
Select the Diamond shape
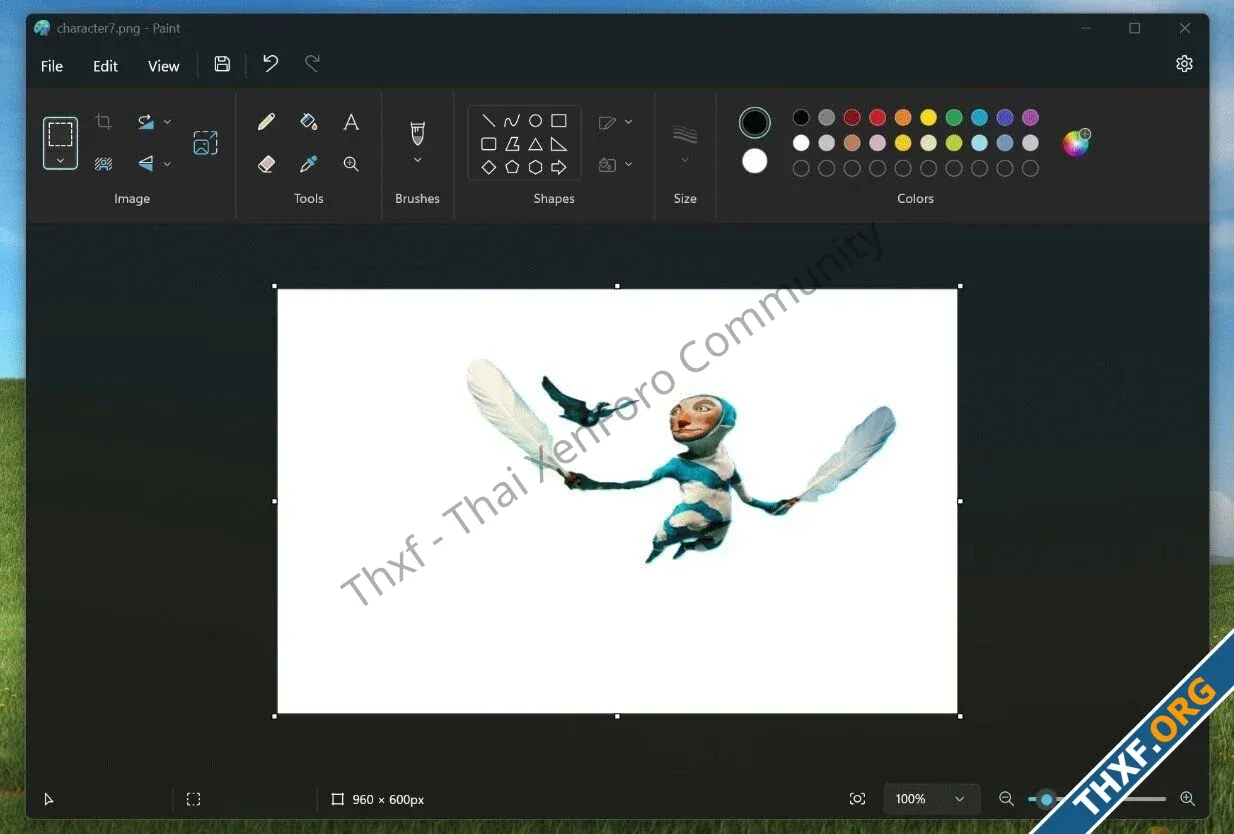click(488, 167)
